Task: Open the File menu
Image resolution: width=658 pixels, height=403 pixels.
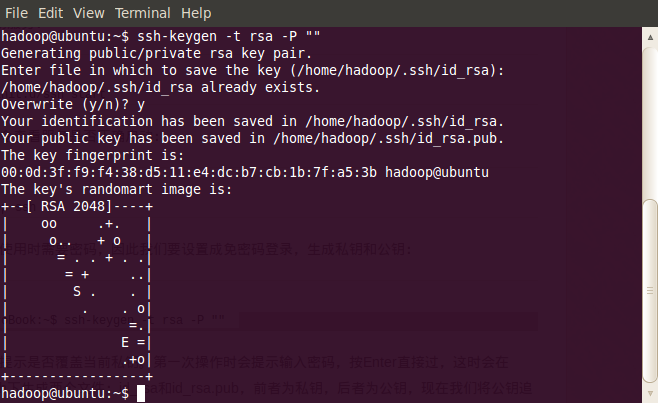Action: (x=16, y=13)
